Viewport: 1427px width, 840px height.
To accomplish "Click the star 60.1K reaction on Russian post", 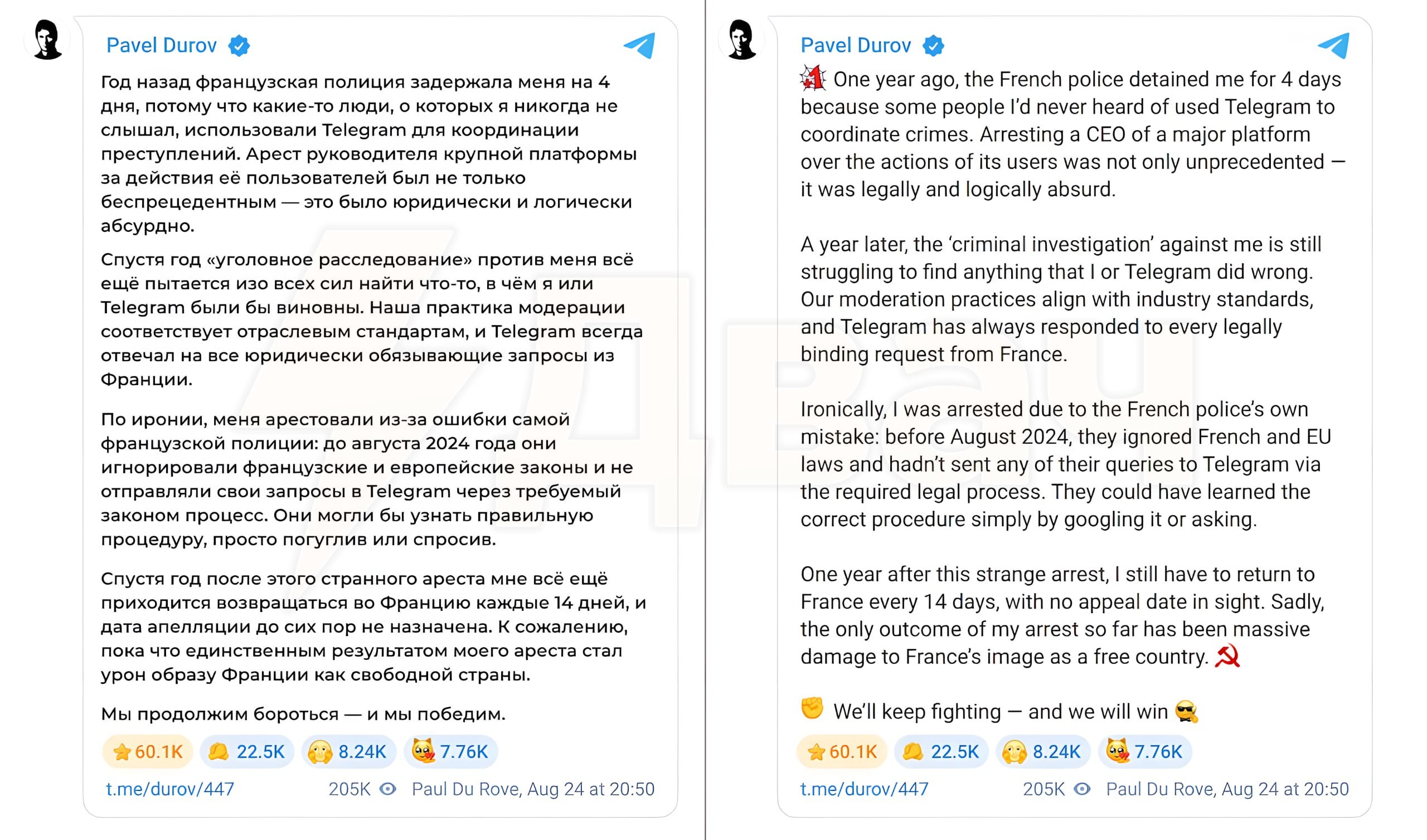I will click(x=148, y=751).
